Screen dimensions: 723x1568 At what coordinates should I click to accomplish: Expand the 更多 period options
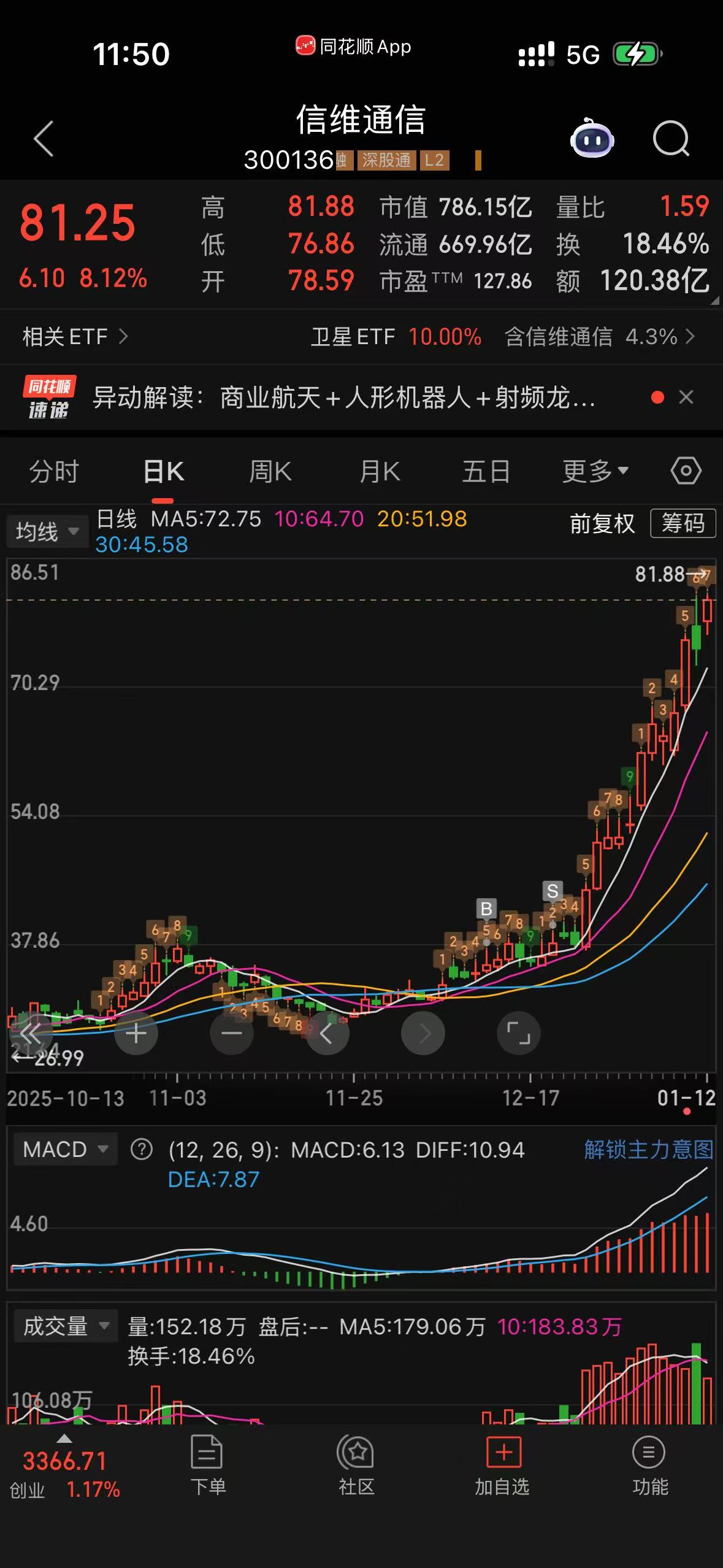point(595,471)
